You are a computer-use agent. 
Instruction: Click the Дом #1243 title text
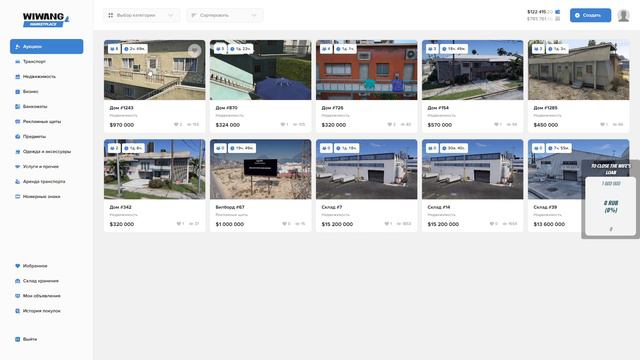click(121, 108)
